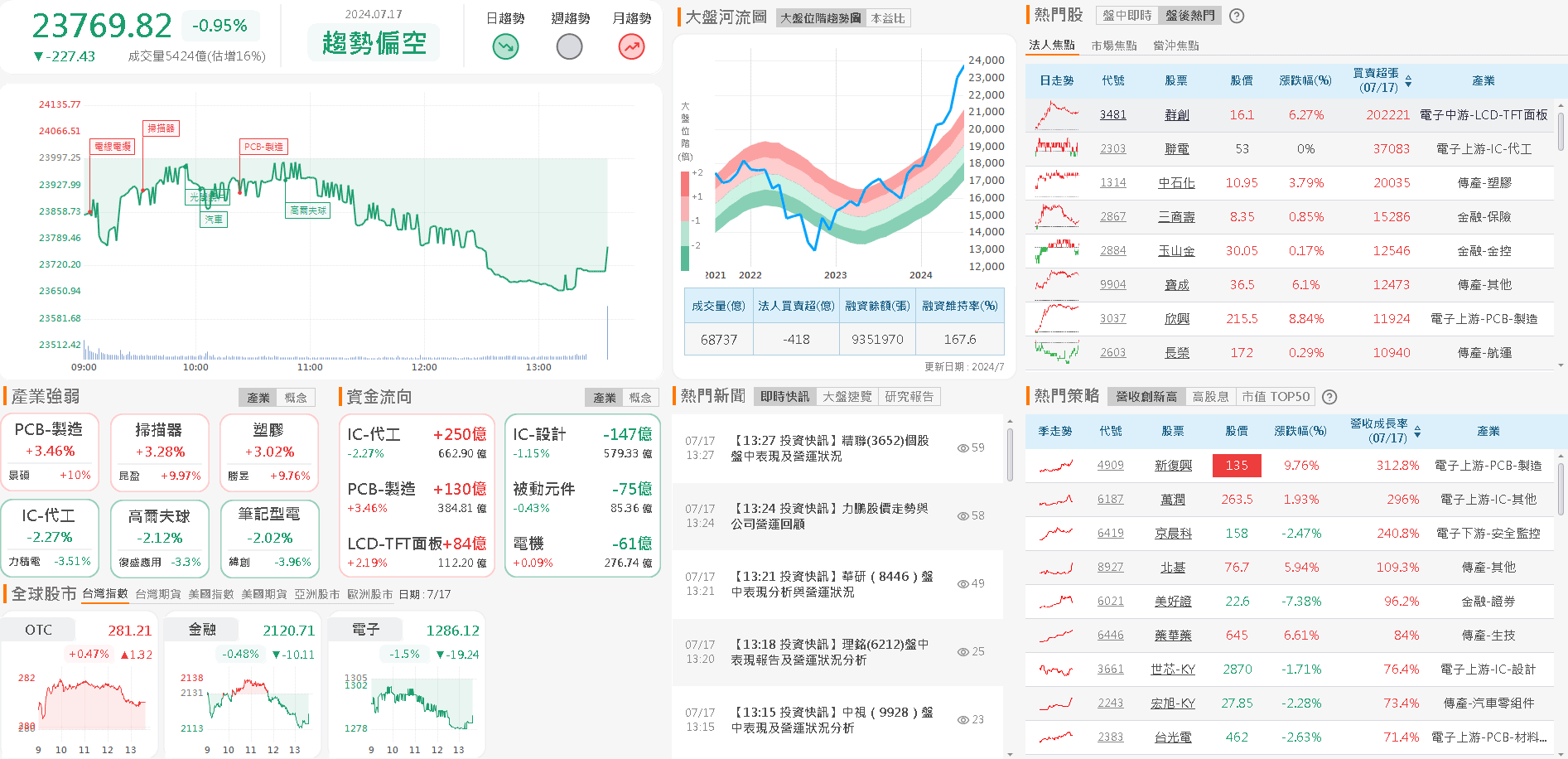Open stock code 2884 link
The width and height of the screenshot is (1568, 759).
1113,251
